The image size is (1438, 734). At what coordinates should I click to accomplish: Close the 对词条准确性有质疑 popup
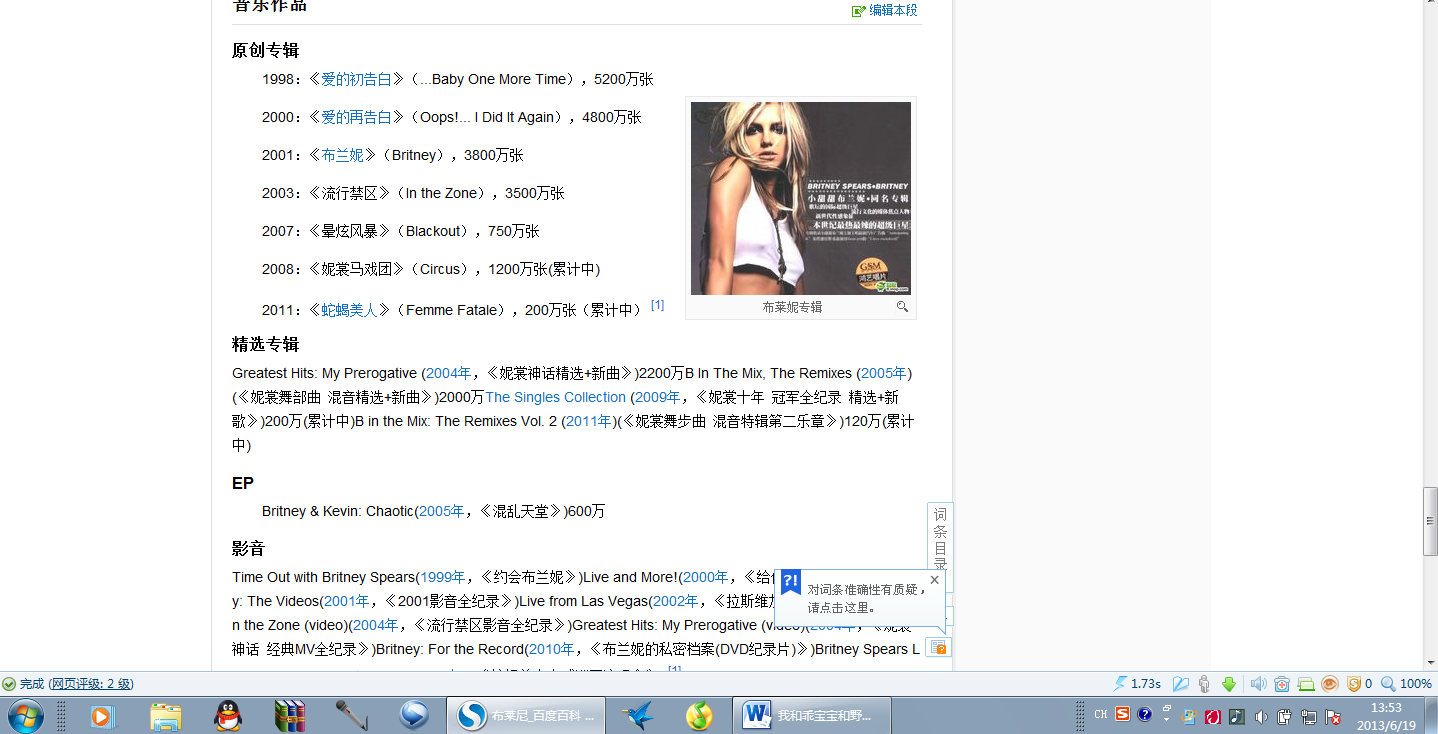coord(934,579)
